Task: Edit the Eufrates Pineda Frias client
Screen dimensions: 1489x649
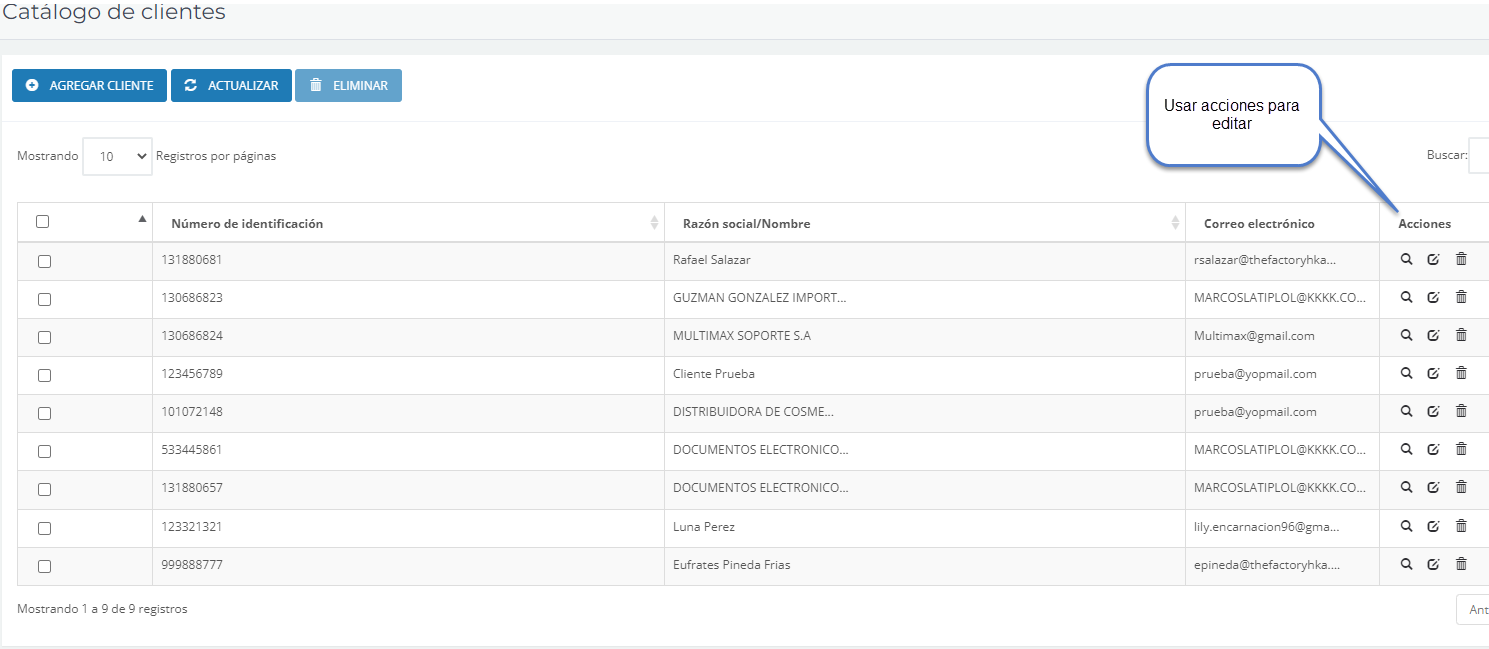Action: [1433, 565]
